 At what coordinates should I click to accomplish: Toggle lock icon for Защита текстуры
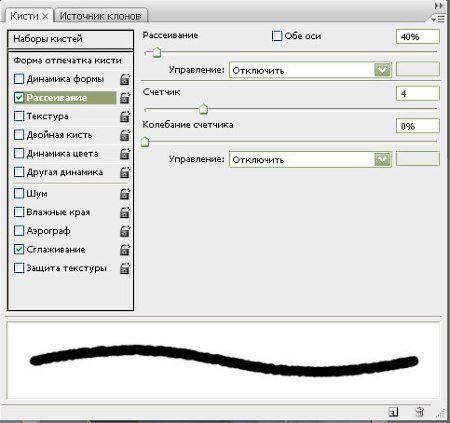pos(125,269)
